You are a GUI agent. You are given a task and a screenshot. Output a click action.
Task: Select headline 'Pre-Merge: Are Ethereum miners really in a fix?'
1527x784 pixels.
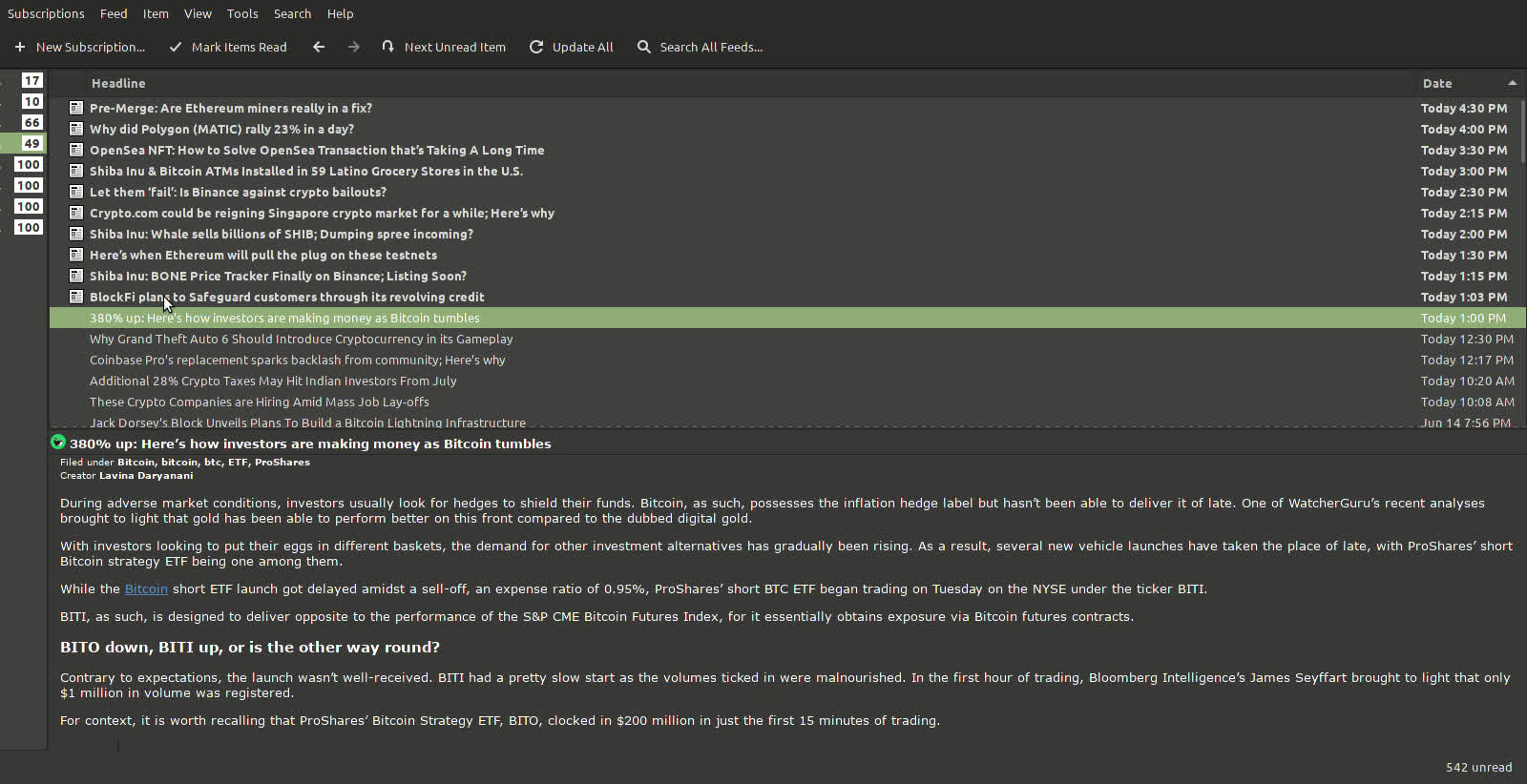click(231, 108)
